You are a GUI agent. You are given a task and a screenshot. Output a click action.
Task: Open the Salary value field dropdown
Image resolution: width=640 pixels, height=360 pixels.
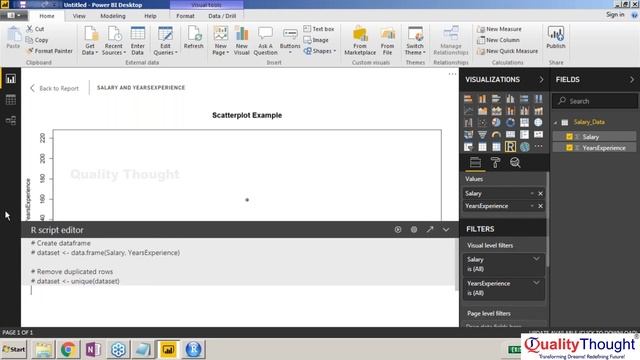tap(532, 193)
